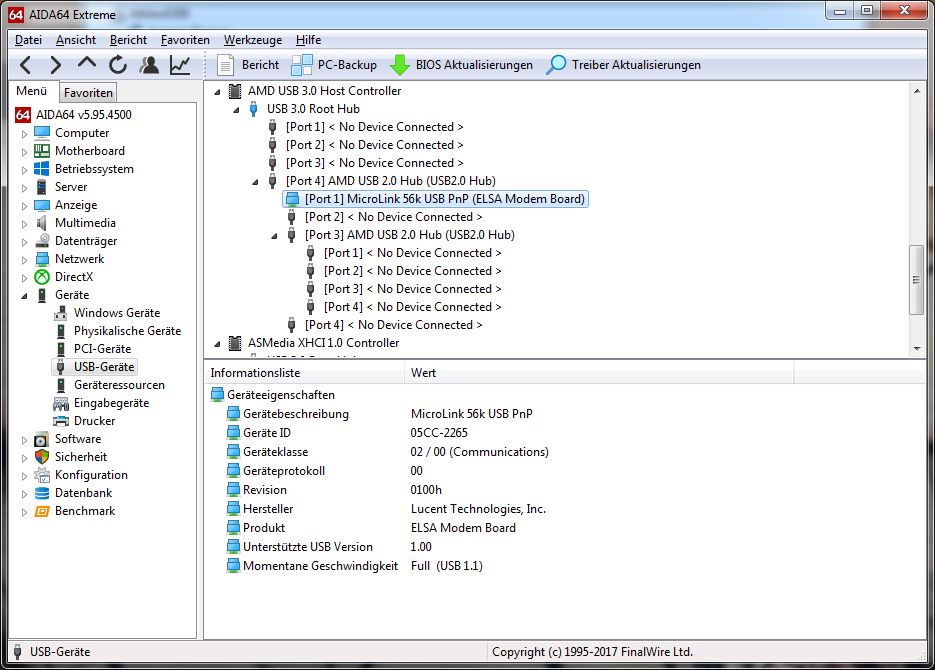Click the Sicherheit shield icon

tap(42, 457)
